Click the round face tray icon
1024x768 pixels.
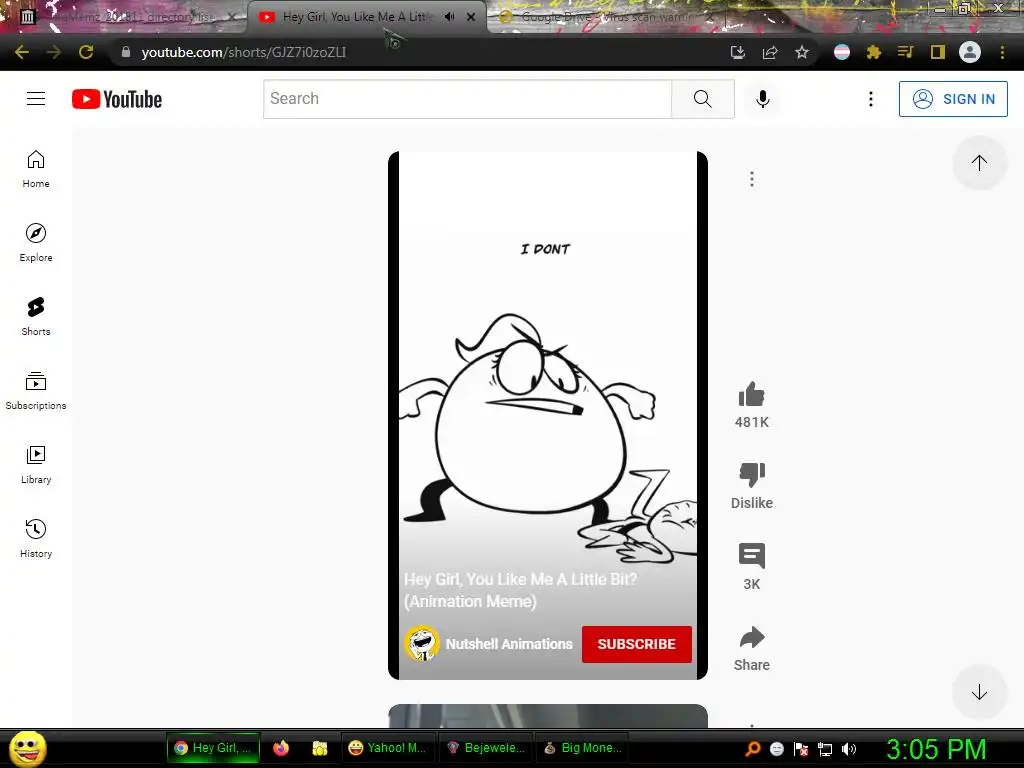click(776, 749)
